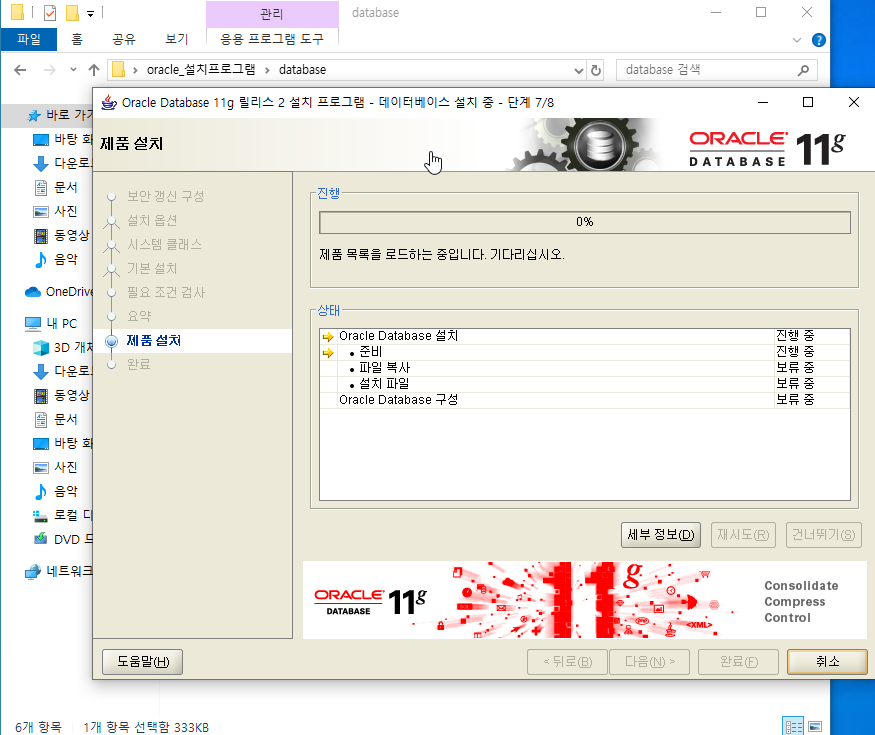Open Music note icon under Quick access
Image resolution: width=875 pixels, height=735 pixels.
41,260
